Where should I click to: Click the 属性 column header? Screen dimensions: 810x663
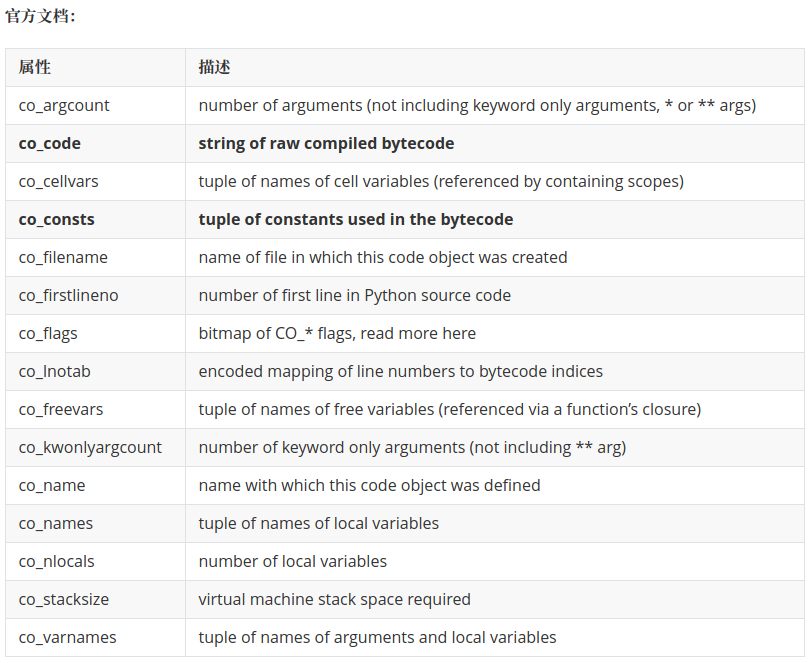35,67
